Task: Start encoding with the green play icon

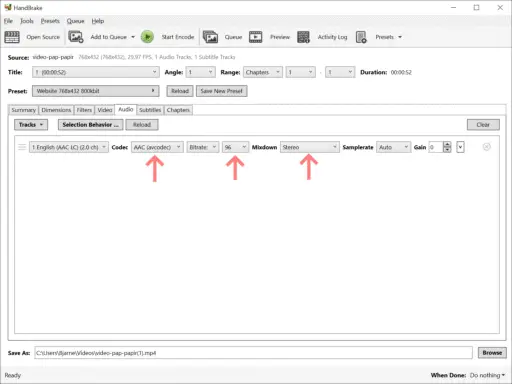Action: [147, 37]
